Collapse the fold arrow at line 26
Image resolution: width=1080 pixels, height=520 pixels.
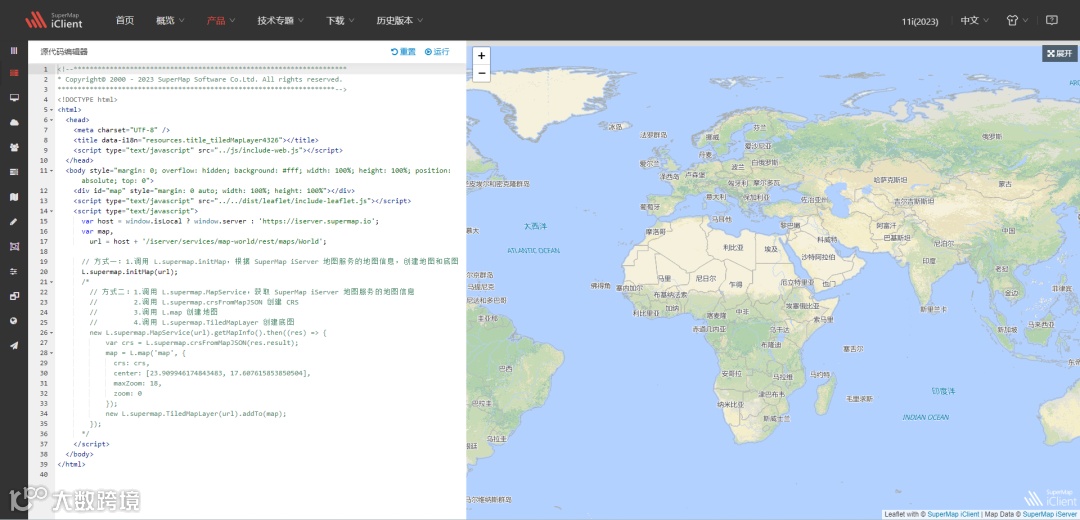(x=52, y=333)
